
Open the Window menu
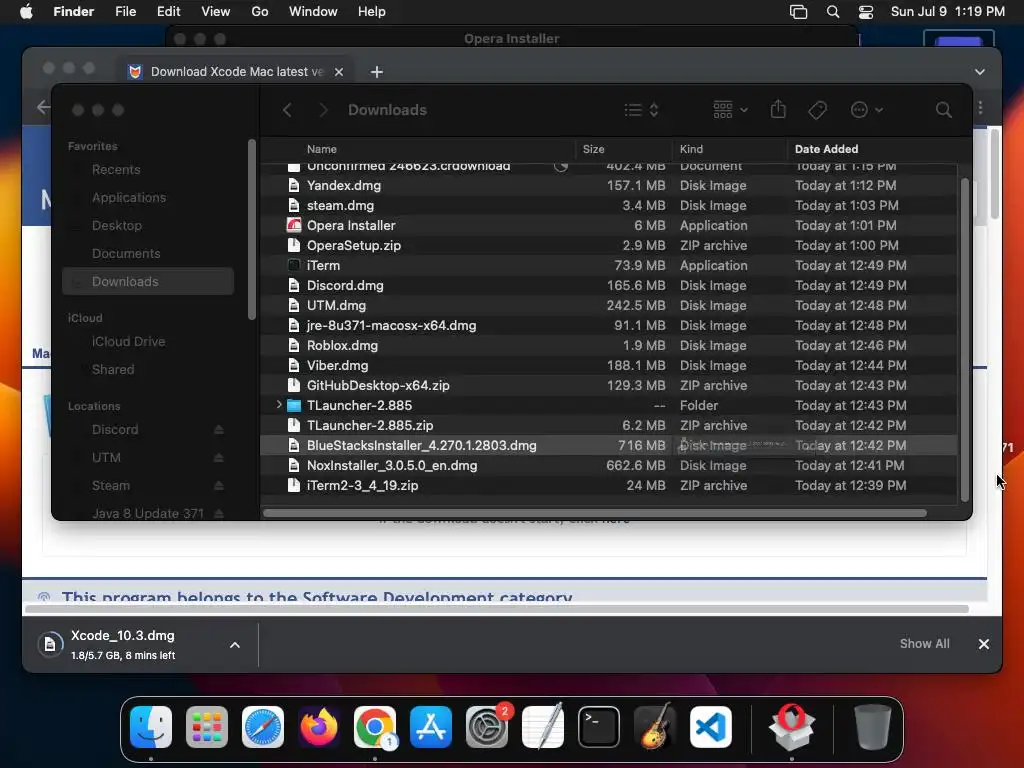pyautogui.click(x=313, y=12)
